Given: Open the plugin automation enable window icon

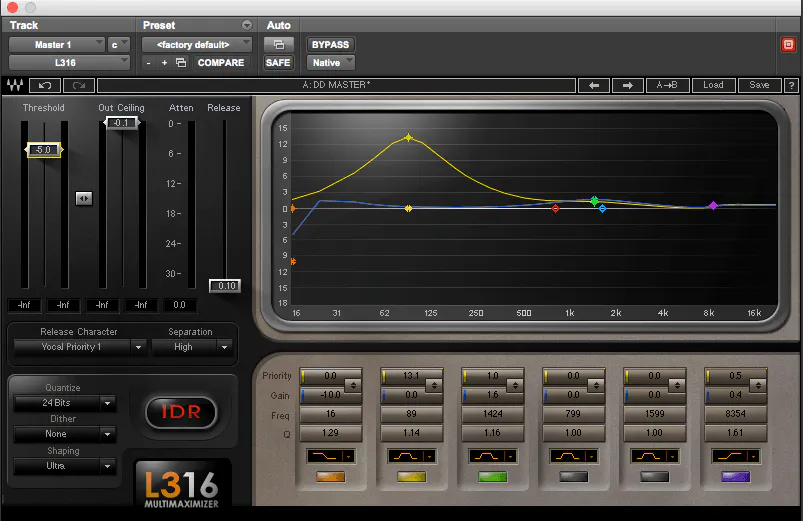Looking at the screenshot, I should click(279, 45).
